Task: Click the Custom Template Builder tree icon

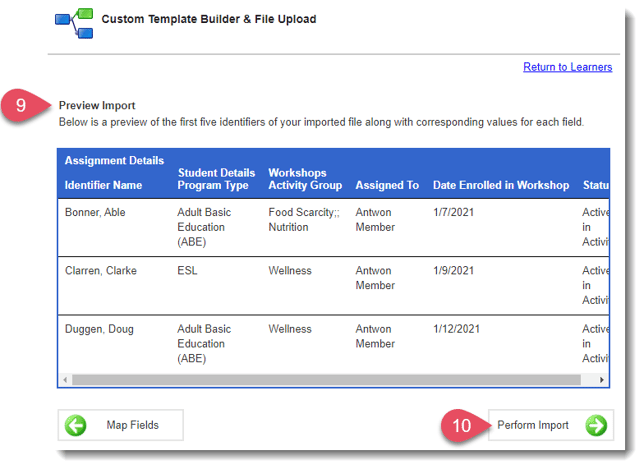Action: click(x=74, y=23)
